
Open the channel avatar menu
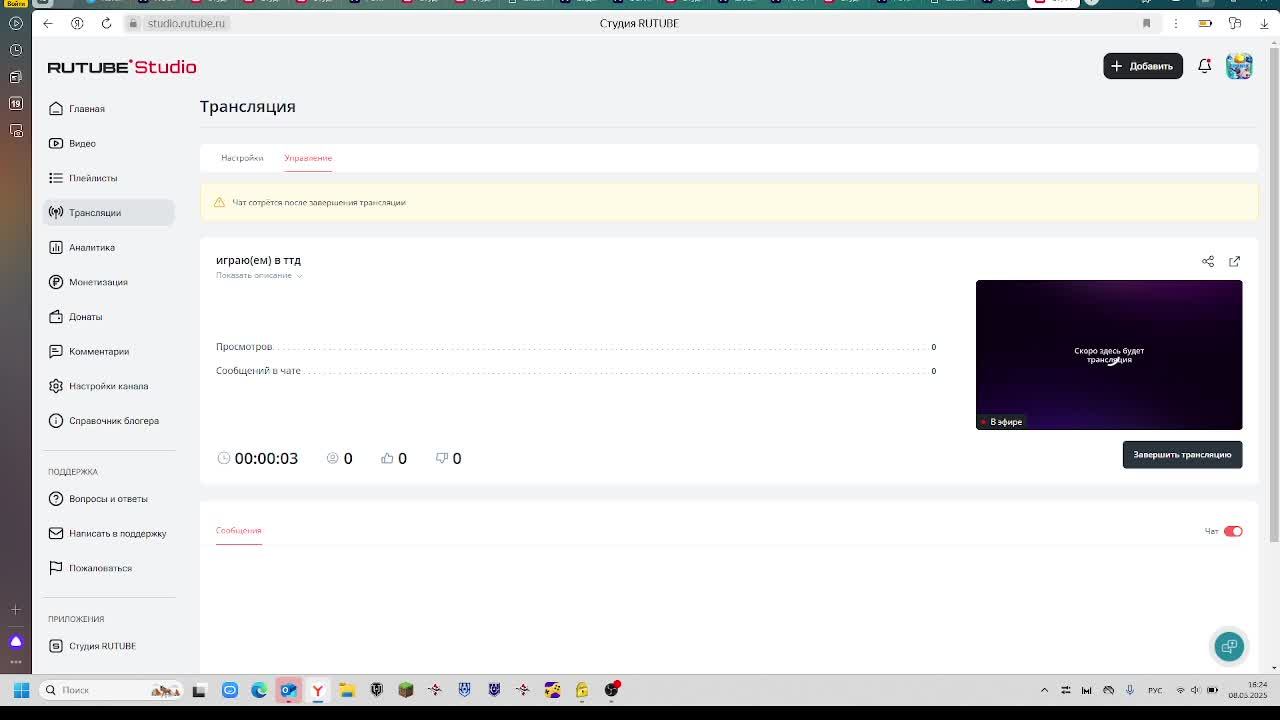(1239, 66)
